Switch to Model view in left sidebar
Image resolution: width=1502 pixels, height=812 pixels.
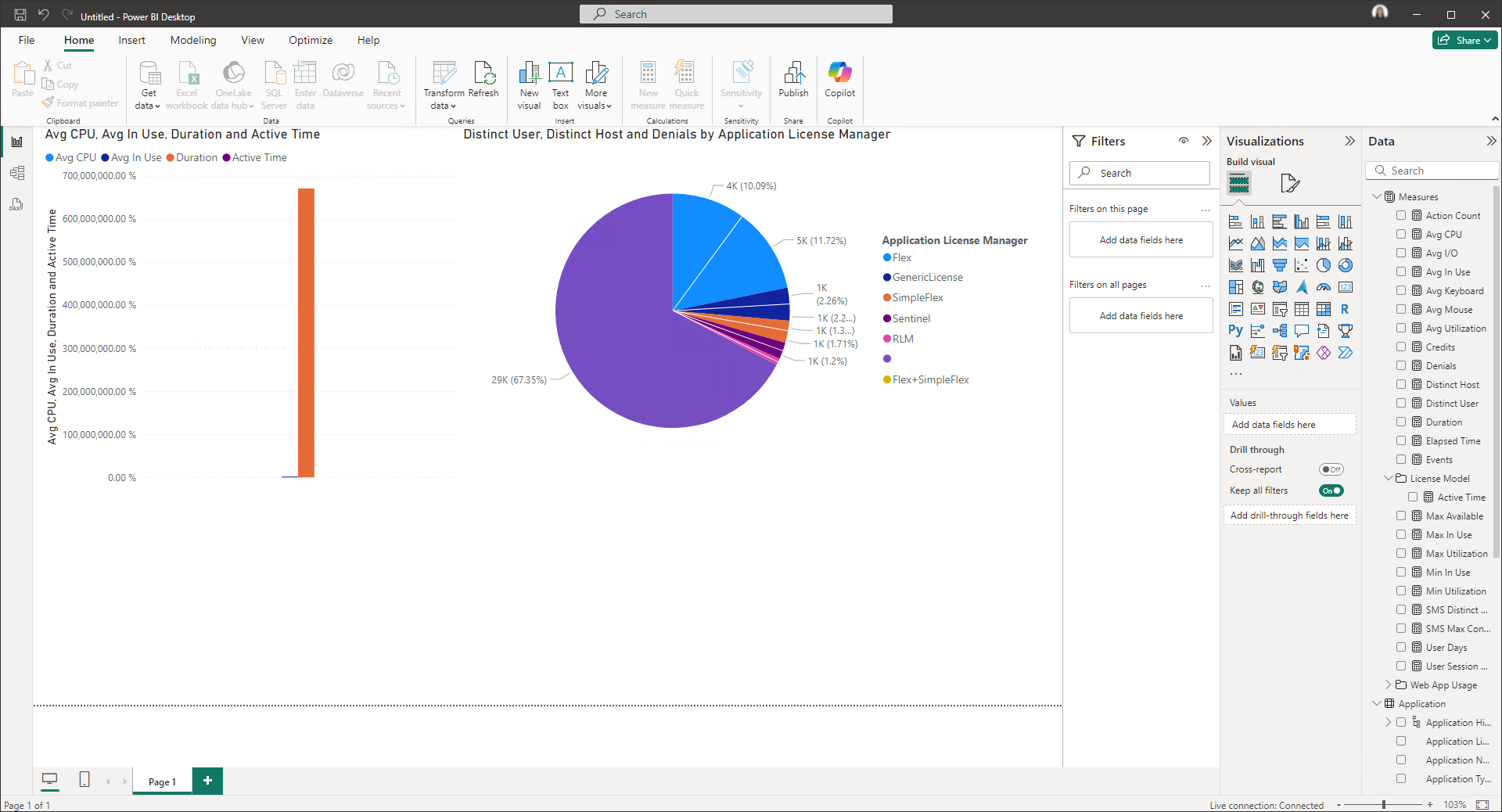(17, 173)
